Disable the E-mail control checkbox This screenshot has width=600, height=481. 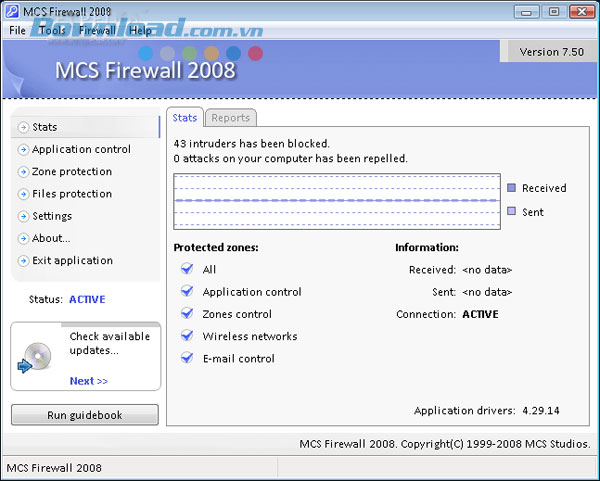click(186, 358)
